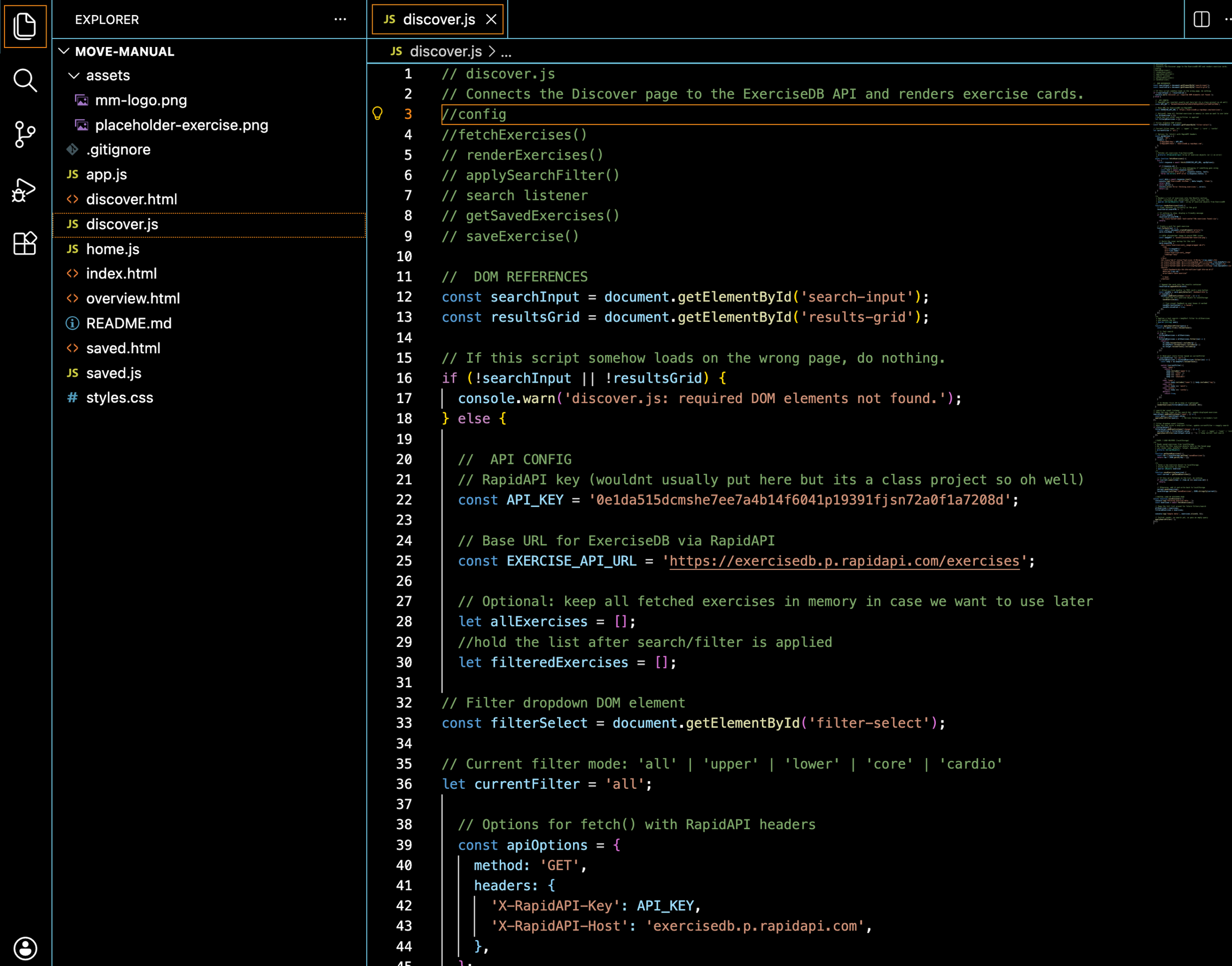Click the minimap to jump in the file
Screen dimensions: 1232x966
[x=1182, y=283]
